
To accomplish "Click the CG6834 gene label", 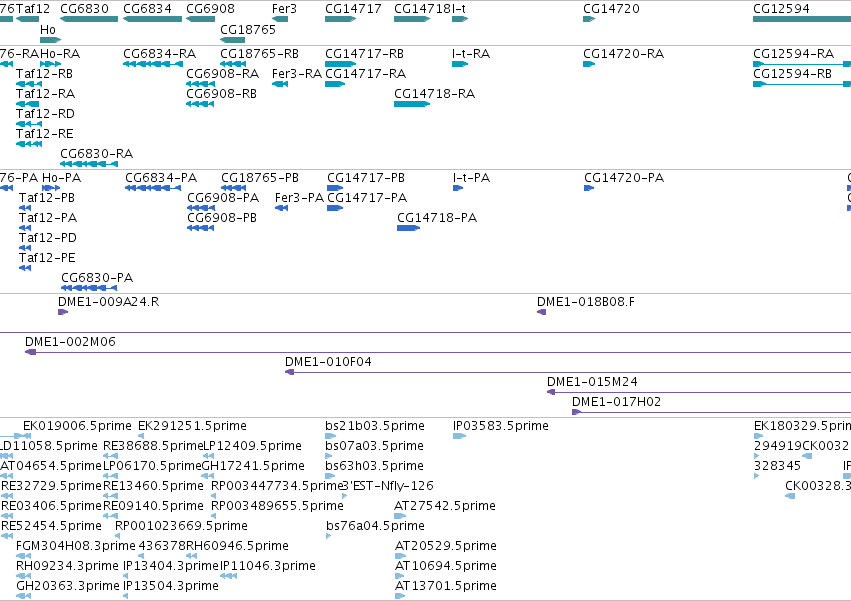I will point(147,9).
